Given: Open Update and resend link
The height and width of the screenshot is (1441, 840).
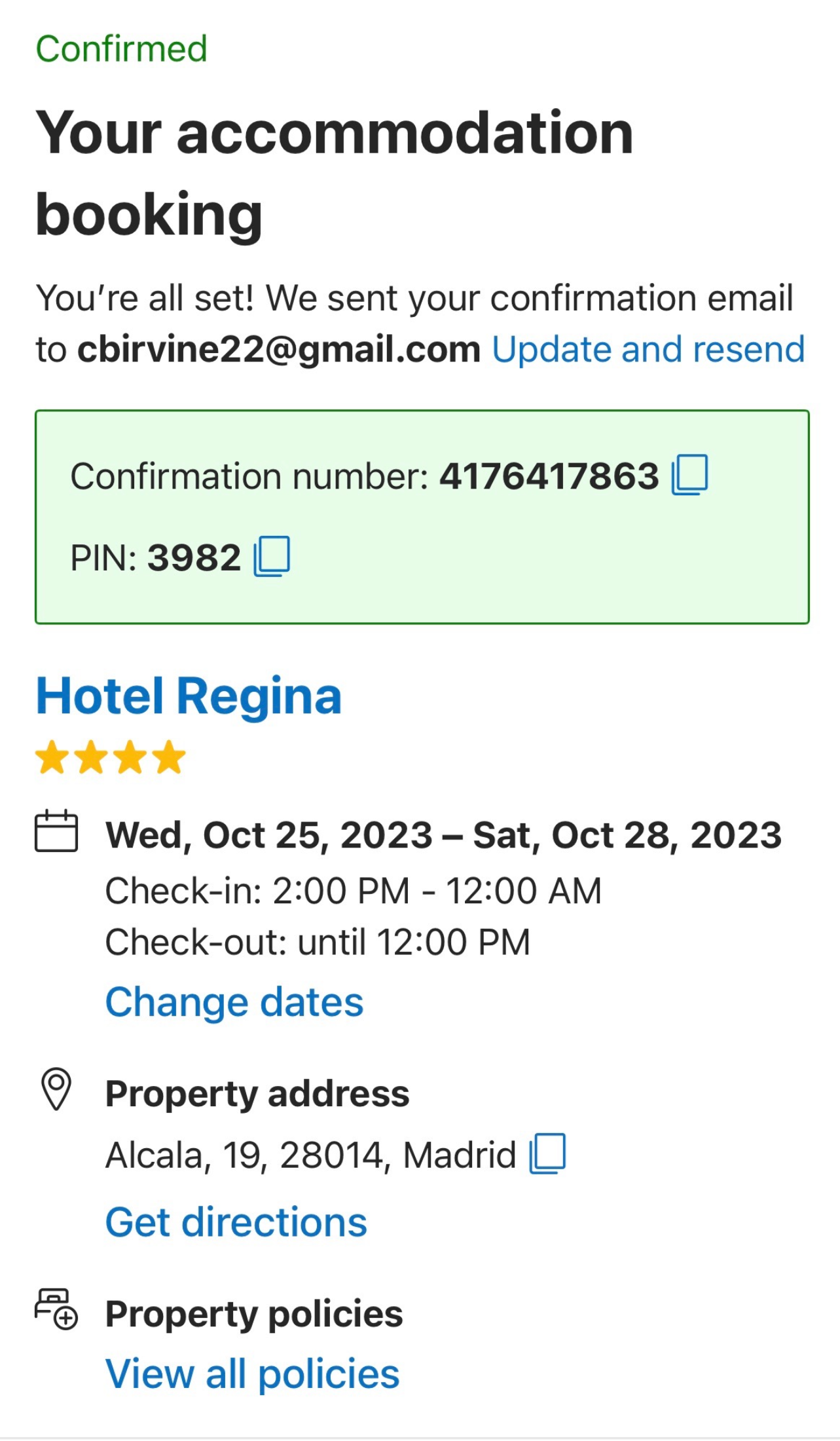Looking at the screenshot, I should 648,349.
